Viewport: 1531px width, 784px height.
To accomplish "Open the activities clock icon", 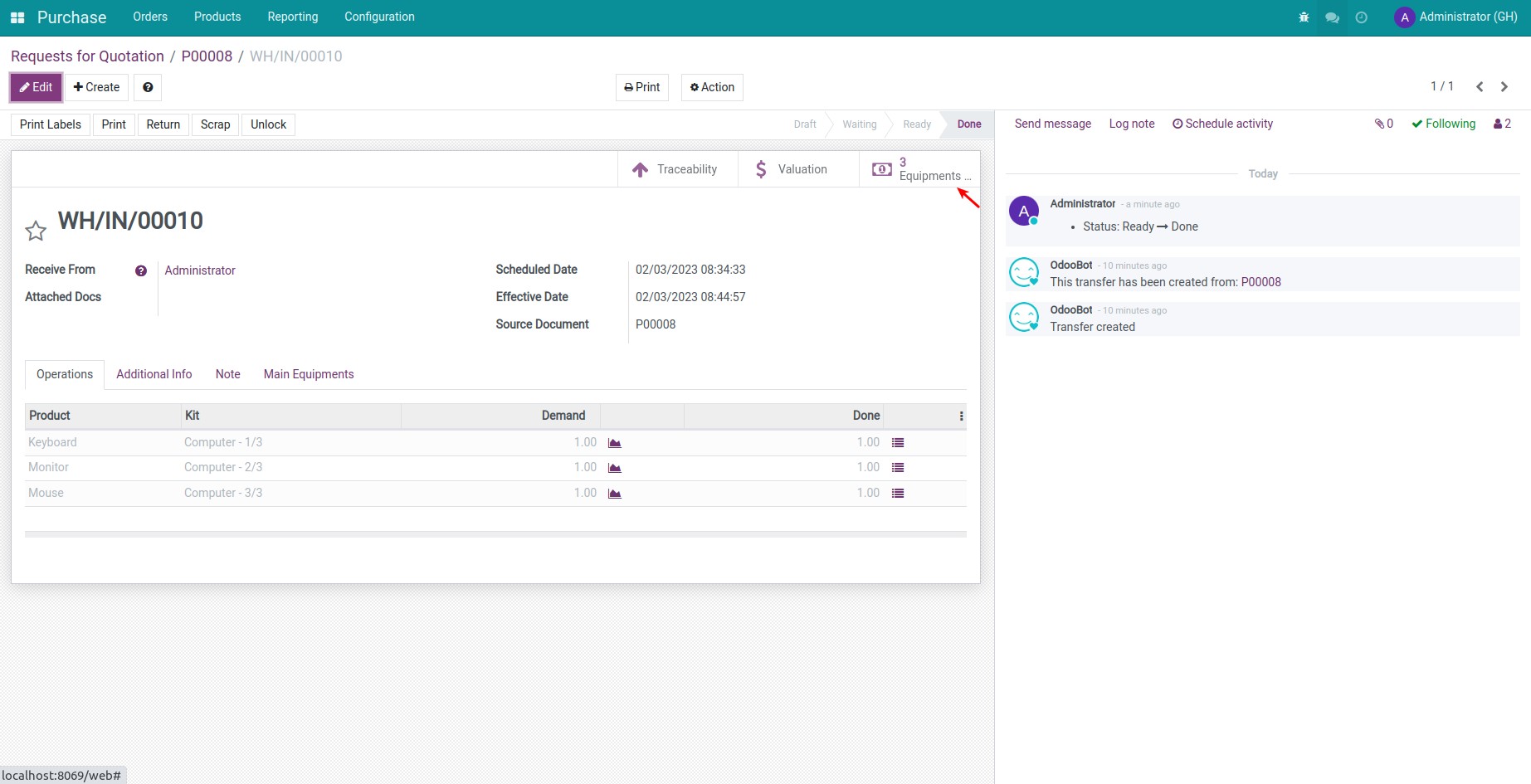I will 1361,17.
